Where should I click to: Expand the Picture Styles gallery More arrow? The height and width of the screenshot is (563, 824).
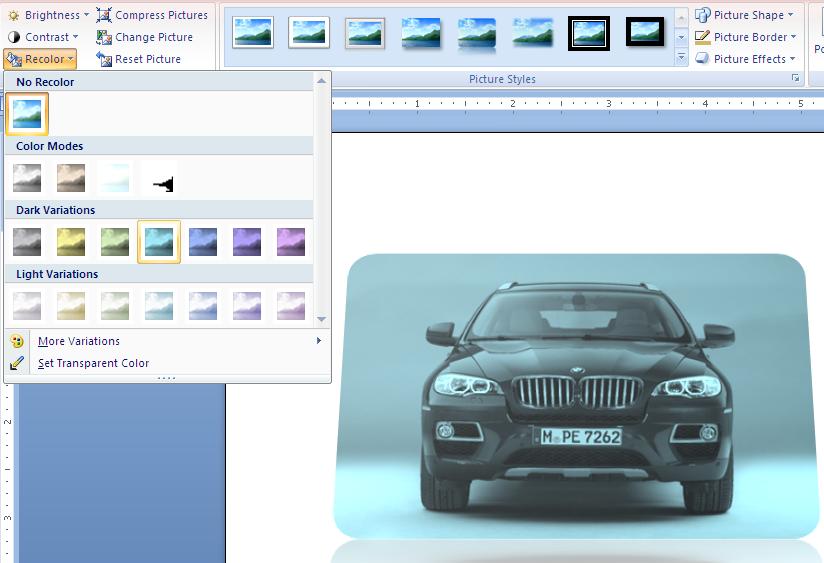pos(682,58)
